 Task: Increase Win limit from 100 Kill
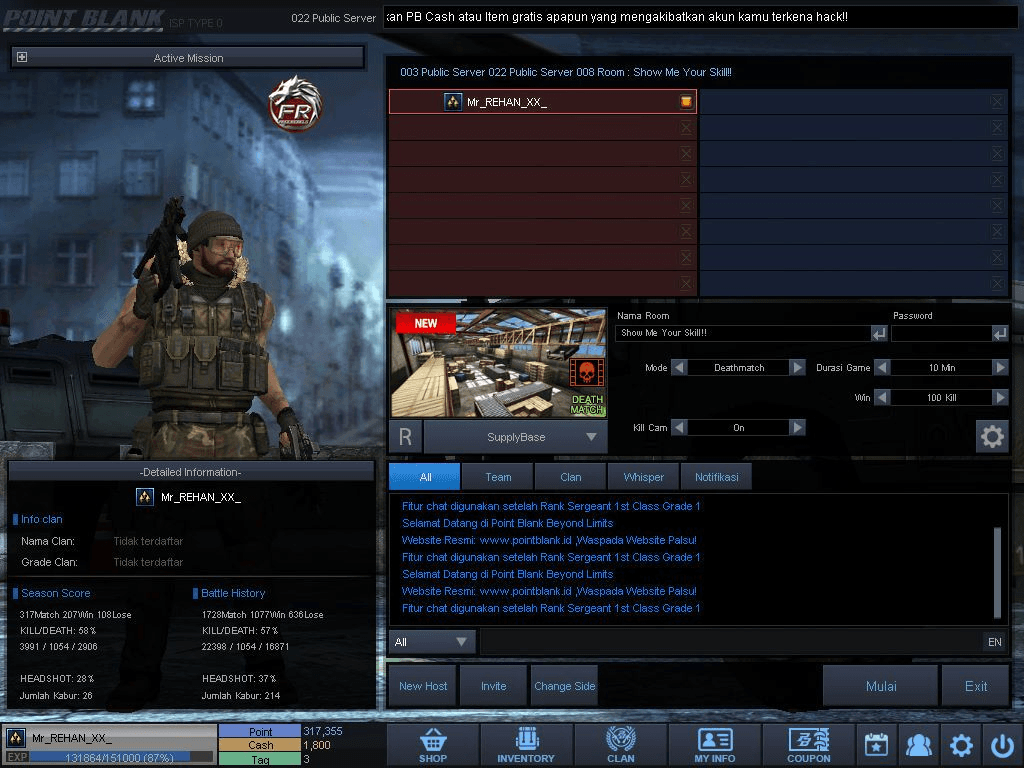tap(1000, 398)
